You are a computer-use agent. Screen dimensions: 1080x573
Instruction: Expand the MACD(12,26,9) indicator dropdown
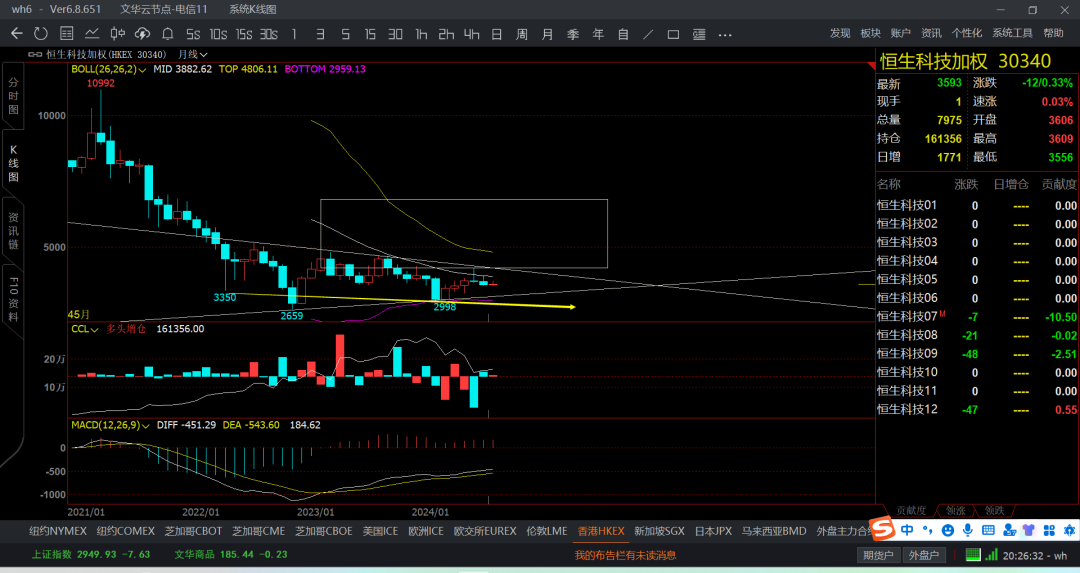click(x=110, y=426)
